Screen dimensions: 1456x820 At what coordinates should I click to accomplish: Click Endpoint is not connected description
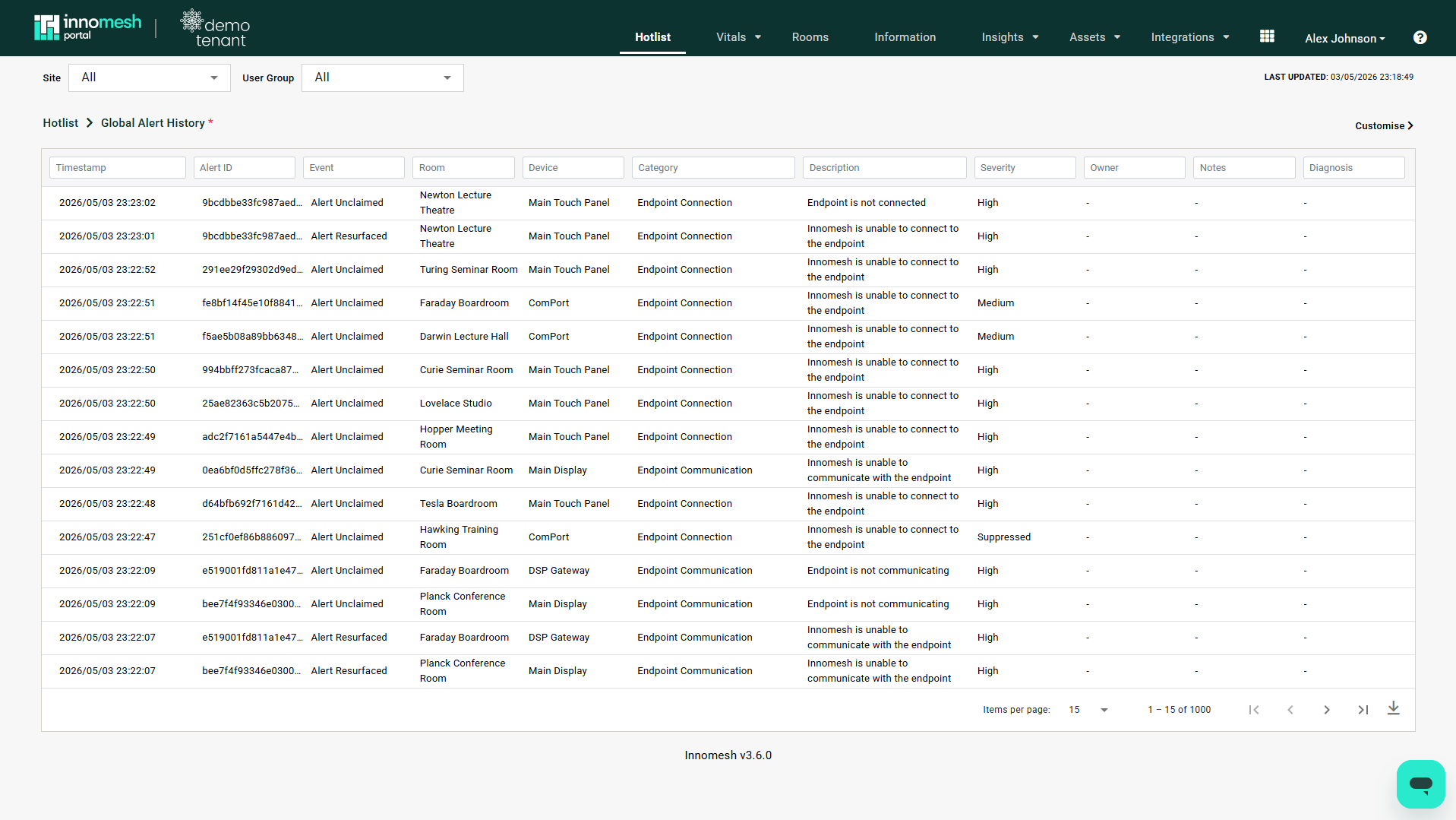[x=867, y=203]
